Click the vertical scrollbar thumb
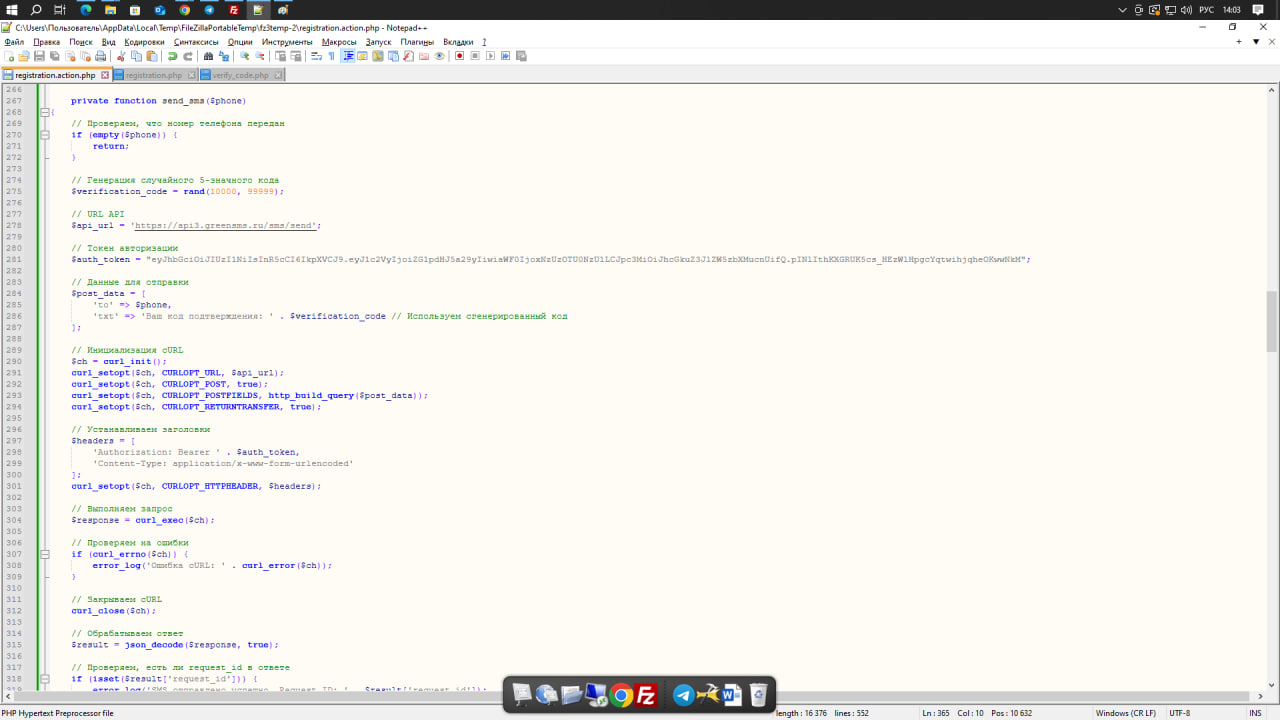1280x720 pixels. click(1272, 323)
